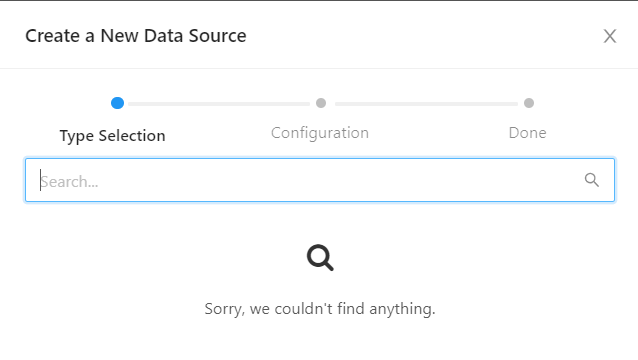Click empty space right of the Search placeholder
Image resolution: width=638 pixels, height=360 pixels.
(x=338, y=181)
